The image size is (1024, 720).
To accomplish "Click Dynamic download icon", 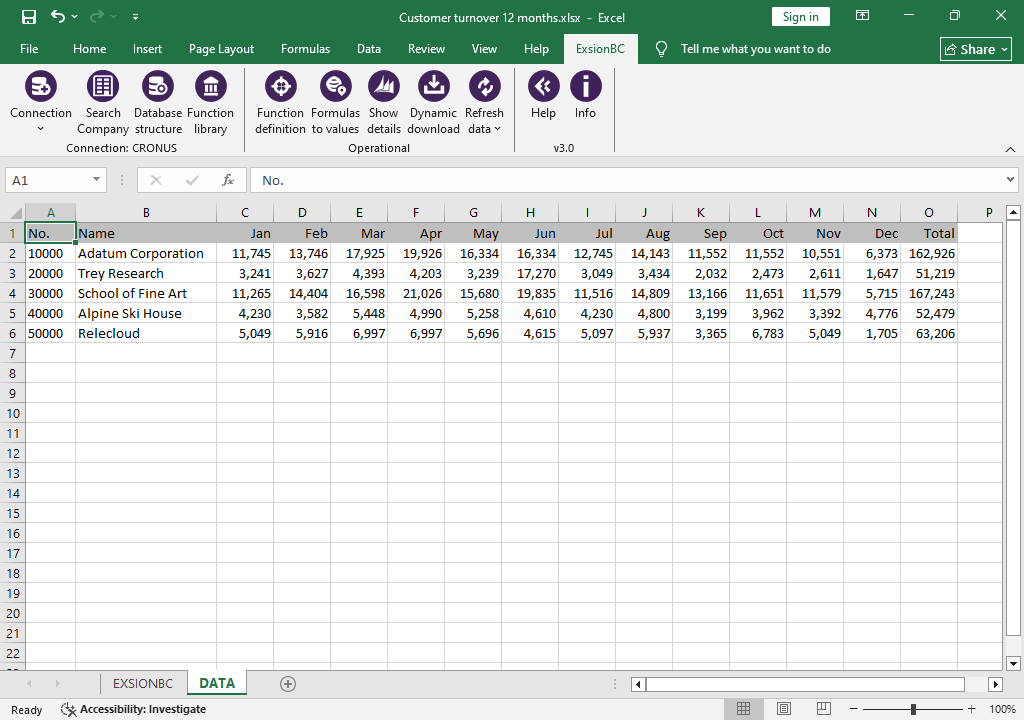I will click(434, 86).
